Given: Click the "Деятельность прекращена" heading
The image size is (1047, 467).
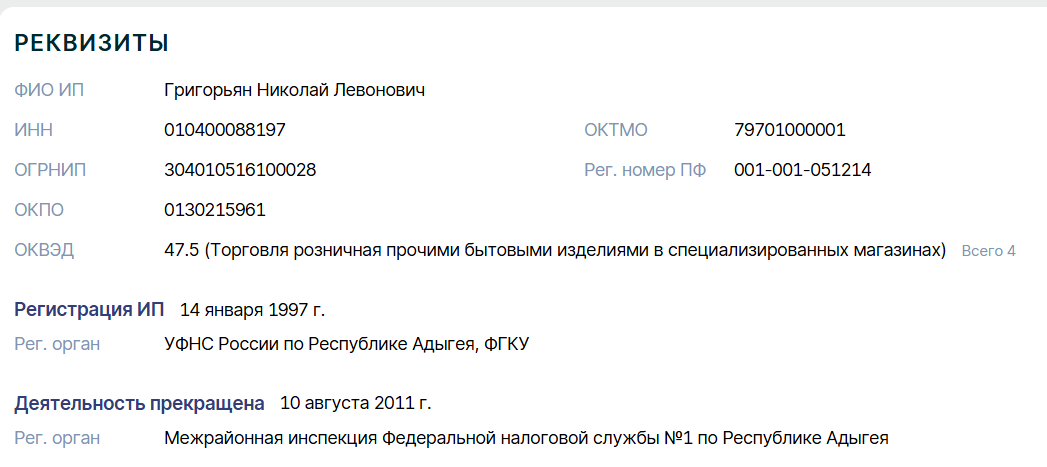Looking at the screenshot, I should [x=139, y=403].
